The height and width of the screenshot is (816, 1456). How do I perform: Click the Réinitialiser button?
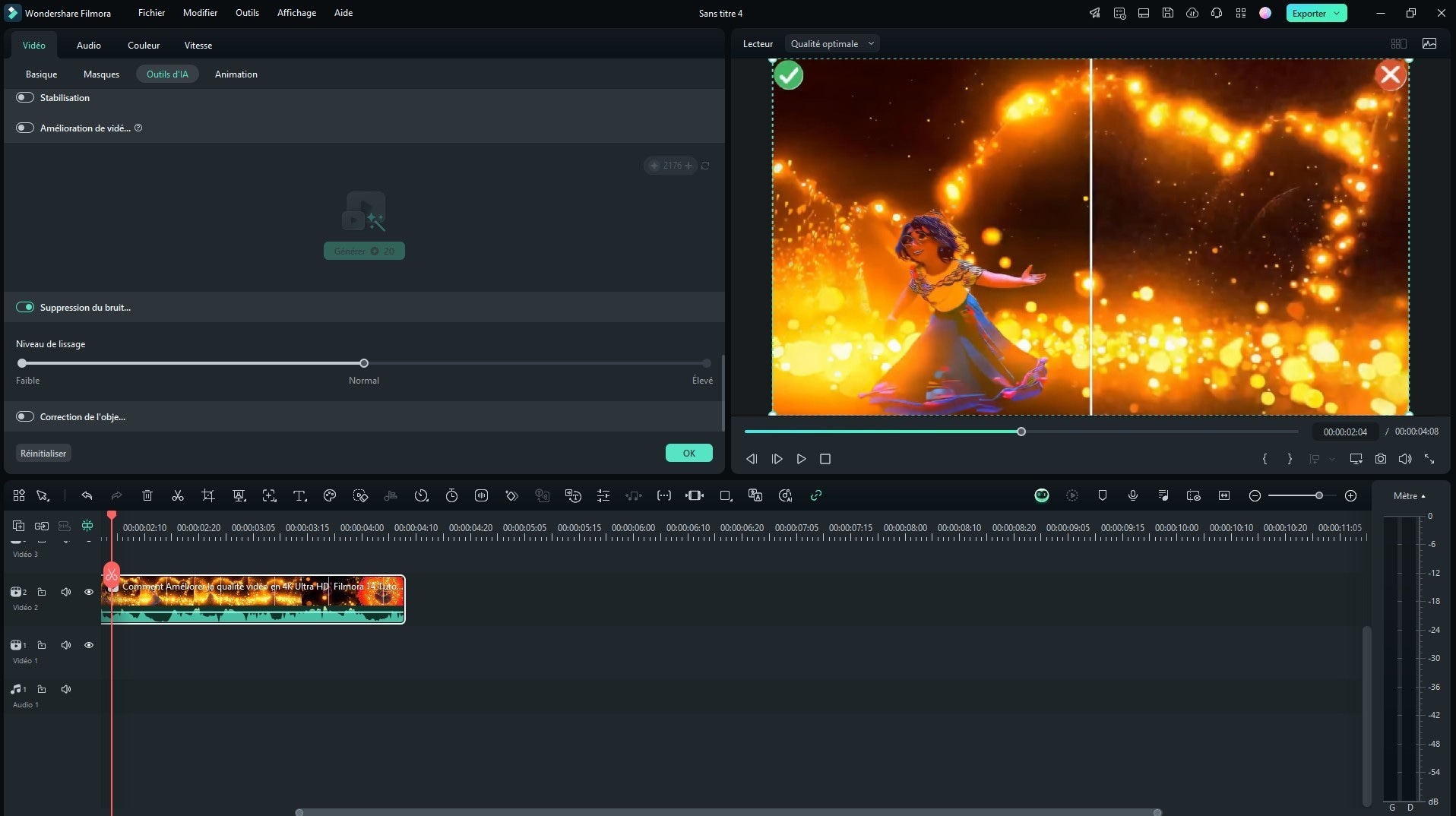coord(43,454)
